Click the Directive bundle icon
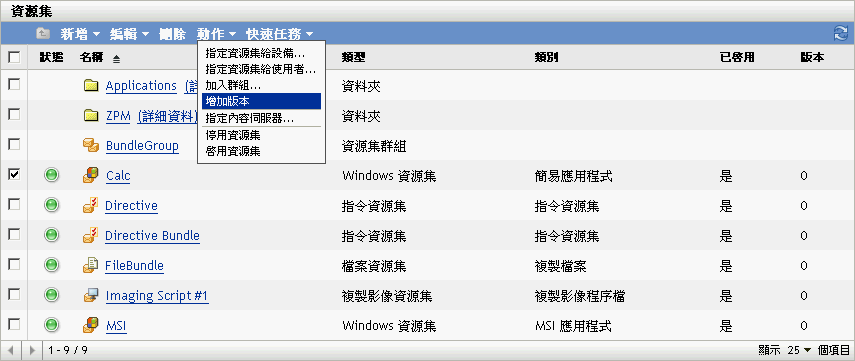 pyautogui.click(x=91, y=205)
